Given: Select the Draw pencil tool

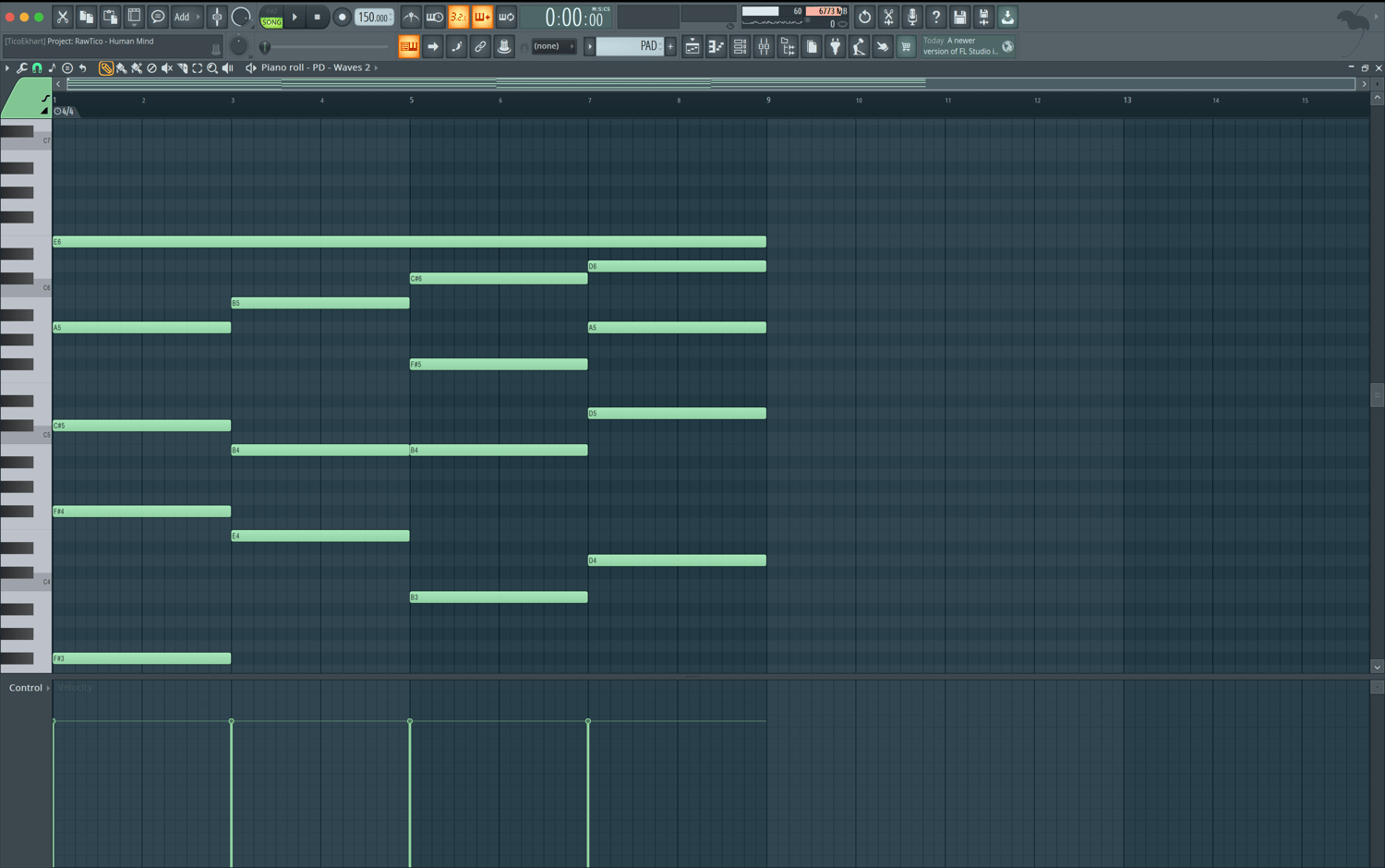Looking at the screenshot, I should [106, 67].
